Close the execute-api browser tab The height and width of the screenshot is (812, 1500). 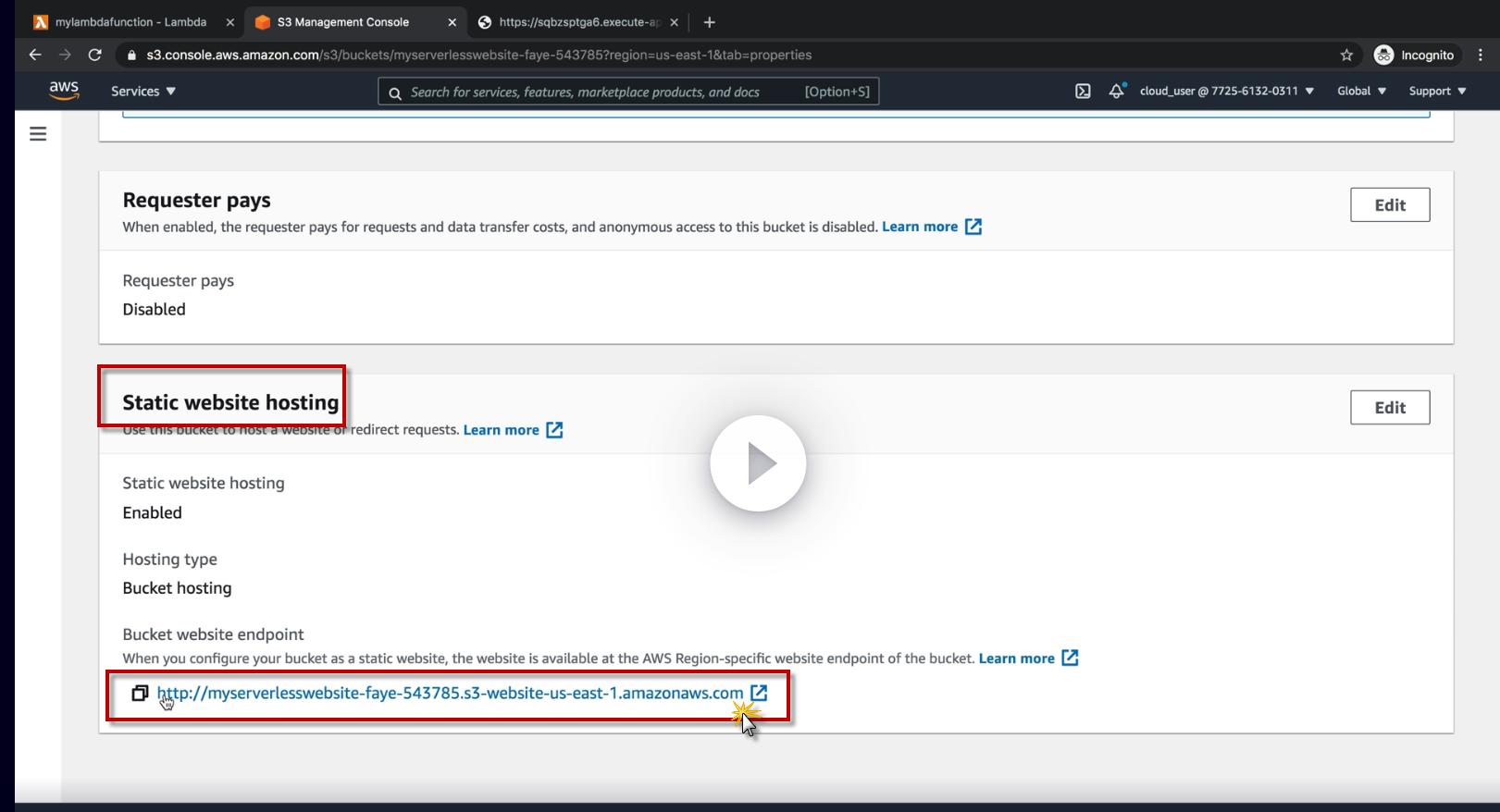pos(674,22)
